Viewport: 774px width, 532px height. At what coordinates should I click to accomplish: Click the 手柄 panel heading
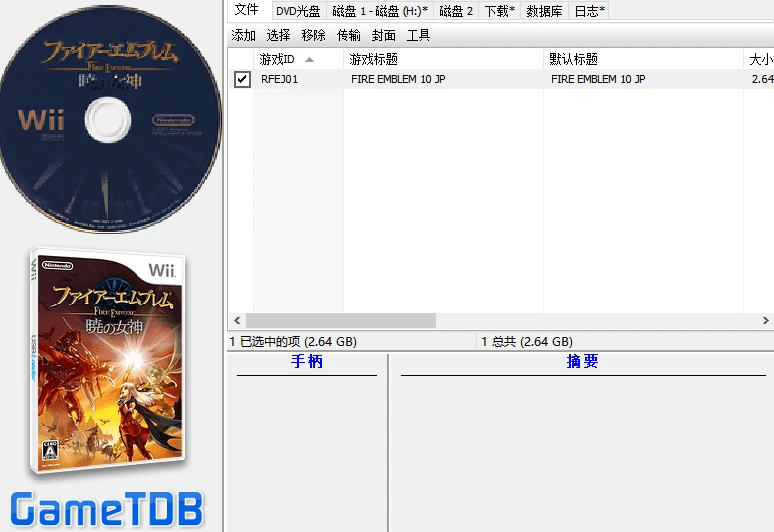307,361
